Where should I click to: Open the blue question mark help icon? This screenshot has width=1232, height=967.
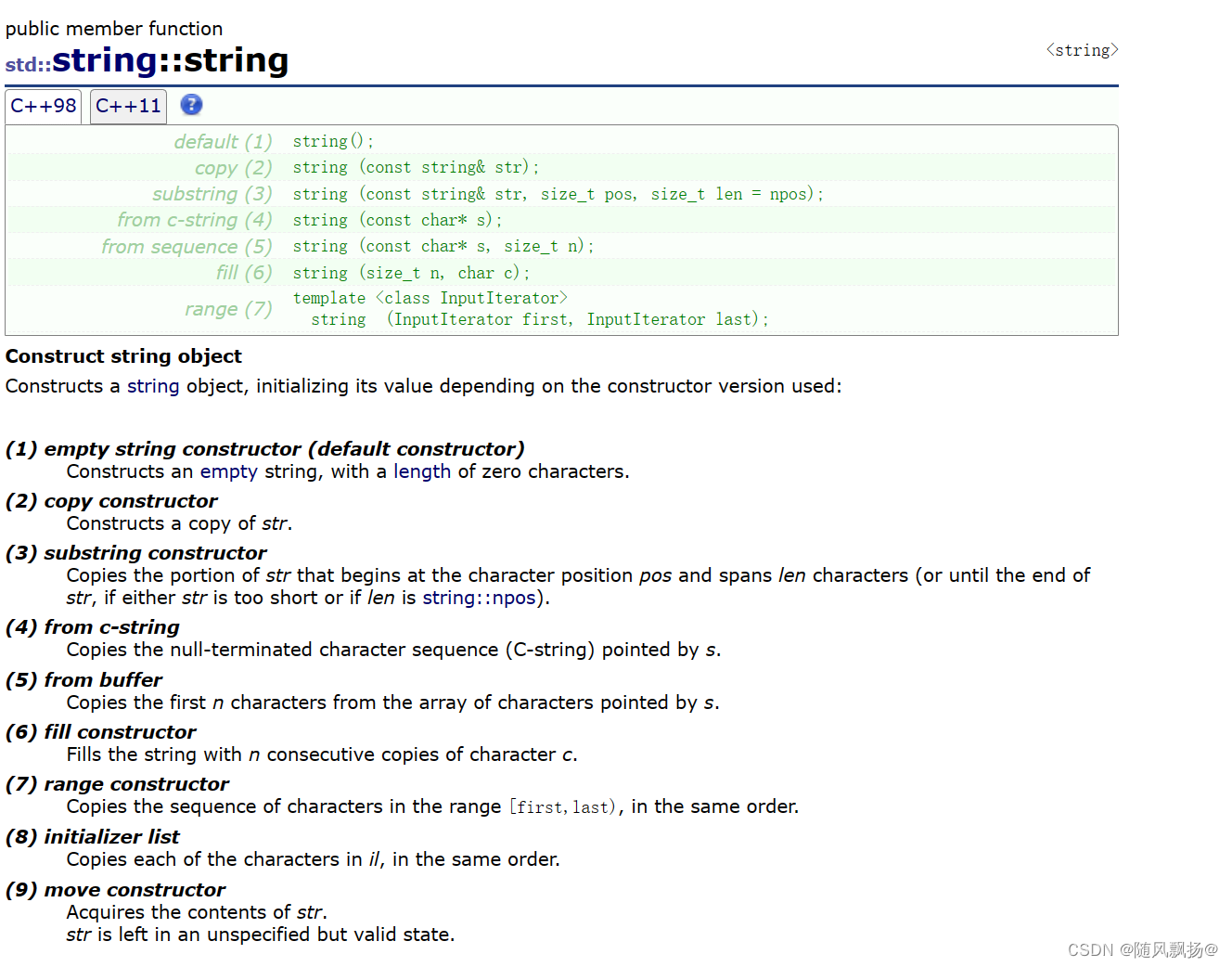(191, 105)
